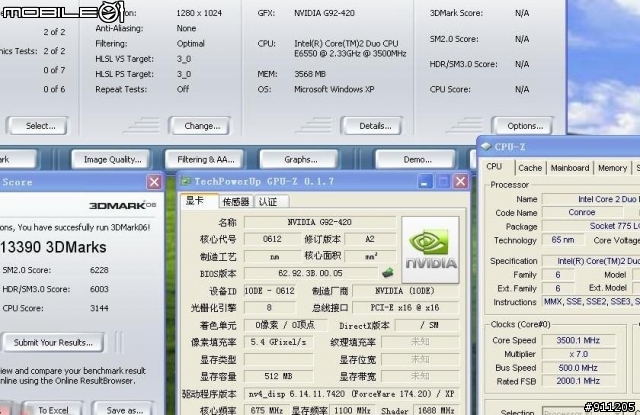Click the 13390 3DMarks score text
This screenshot has width=640, height=415.
53,247
